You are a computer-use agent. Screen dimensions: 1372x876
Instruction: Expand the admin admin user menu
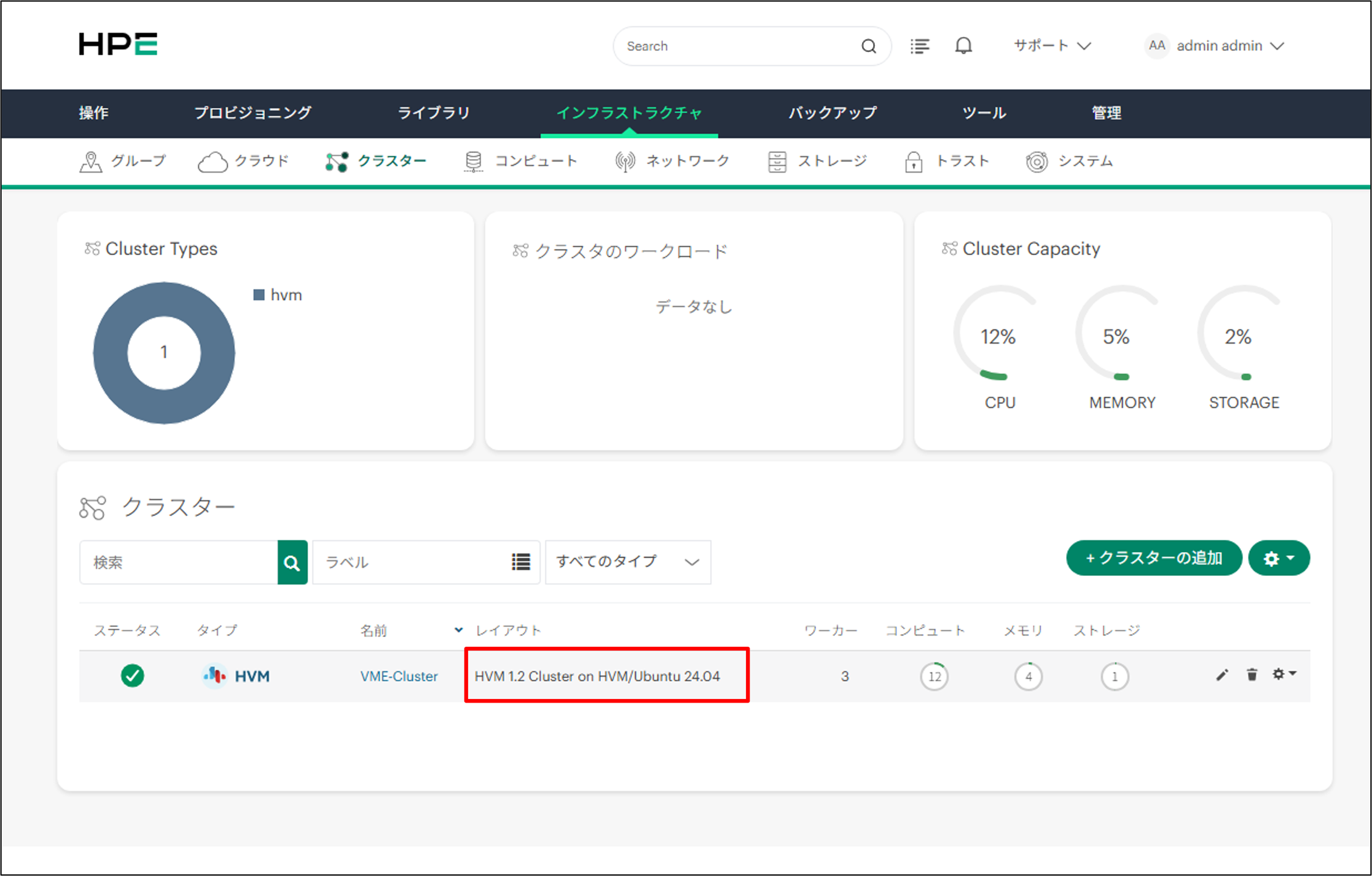click(1231, 46)
